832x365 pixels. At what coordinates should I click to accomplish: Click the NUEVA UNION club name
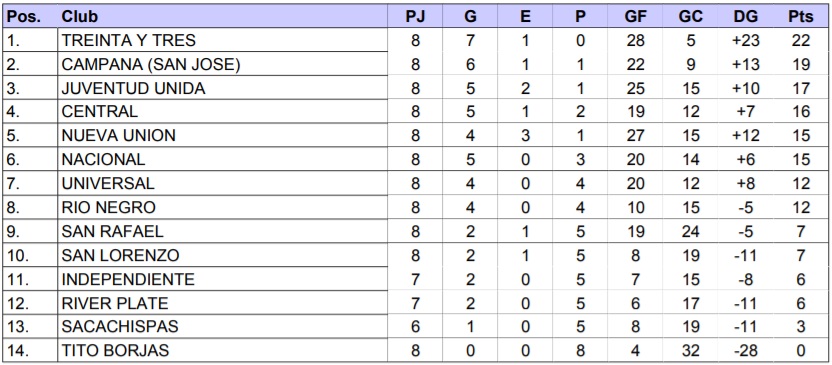coord(118,135)
